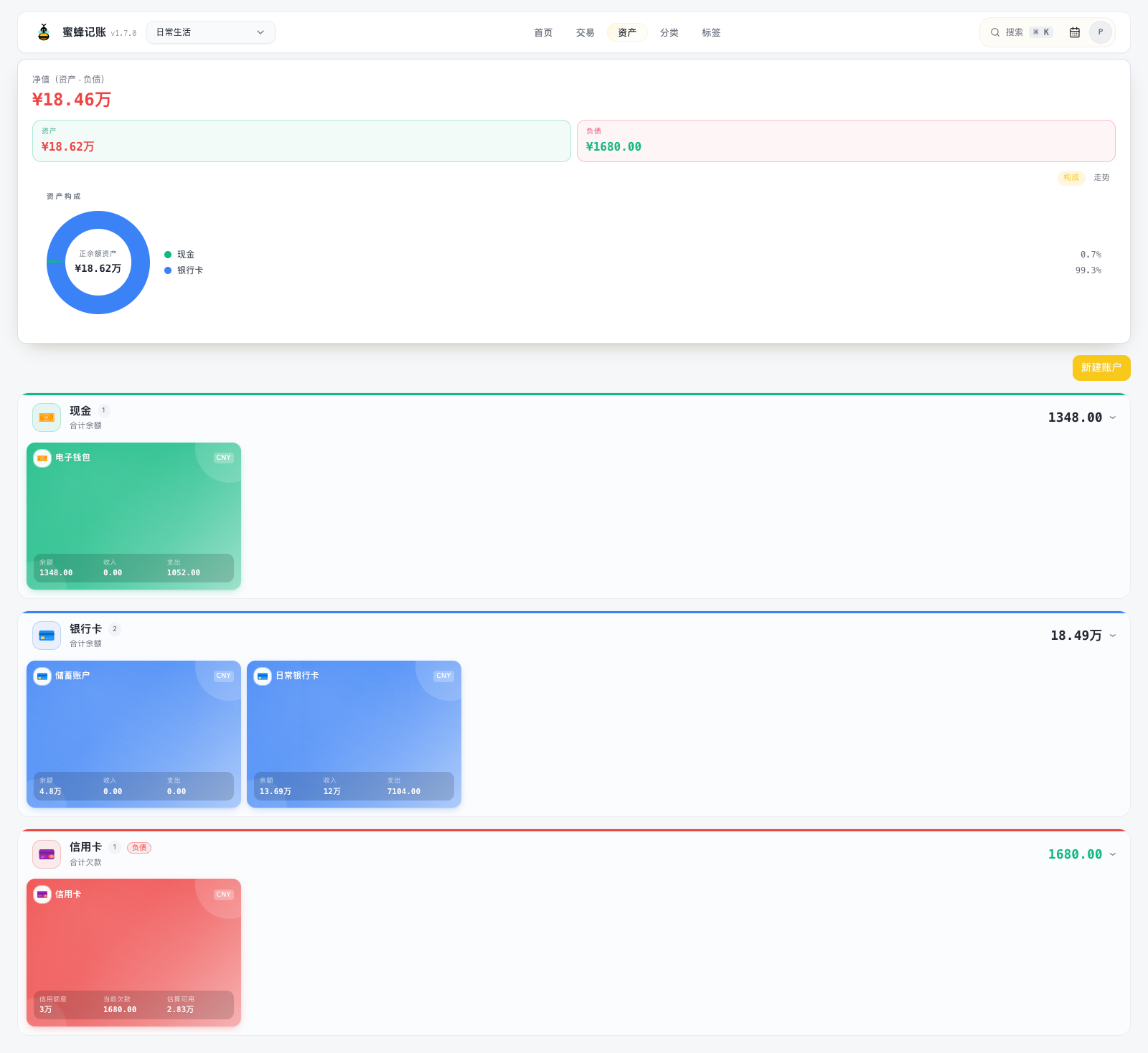Click the CNY badge on 信用卡 card

pos(224,894)
